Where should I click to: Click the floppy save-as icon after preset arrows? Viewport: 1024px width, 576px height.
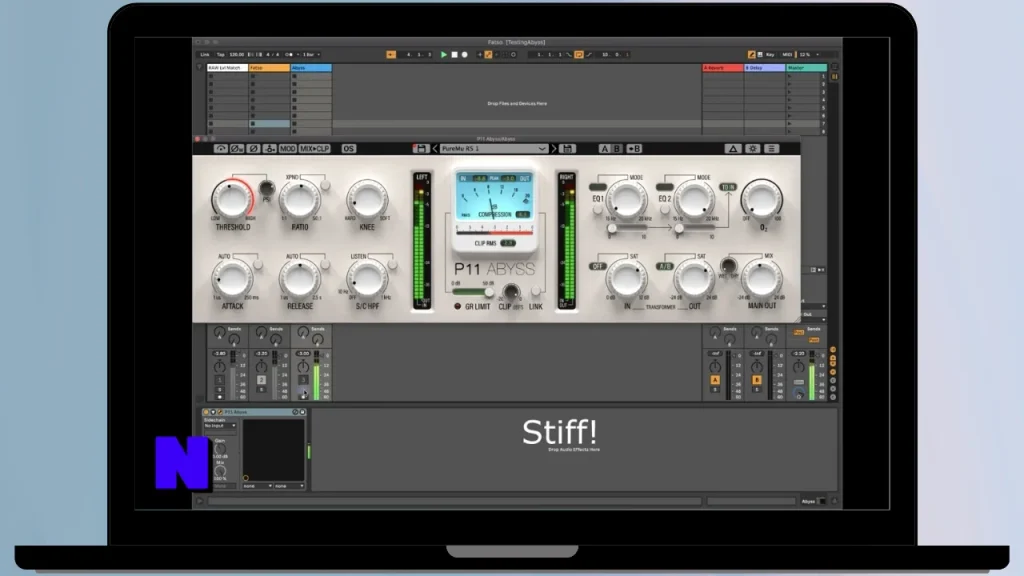568,149
